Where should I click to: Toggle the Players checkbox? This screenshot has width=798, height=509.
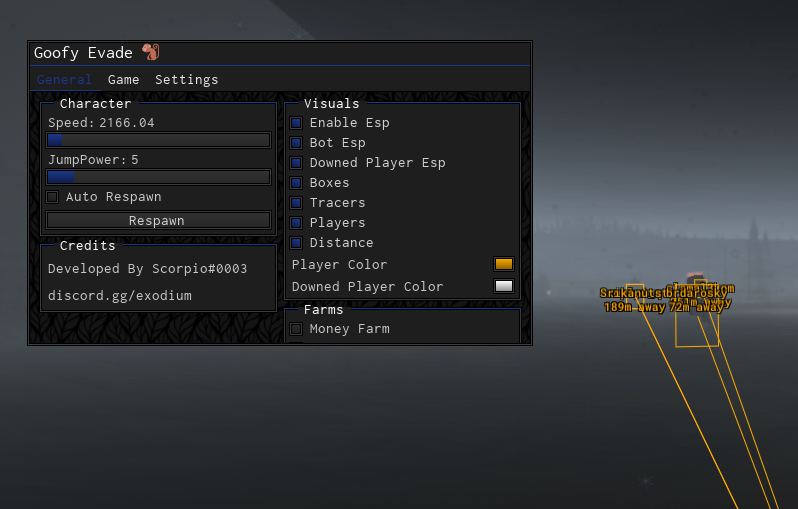[x=296, y=223]
